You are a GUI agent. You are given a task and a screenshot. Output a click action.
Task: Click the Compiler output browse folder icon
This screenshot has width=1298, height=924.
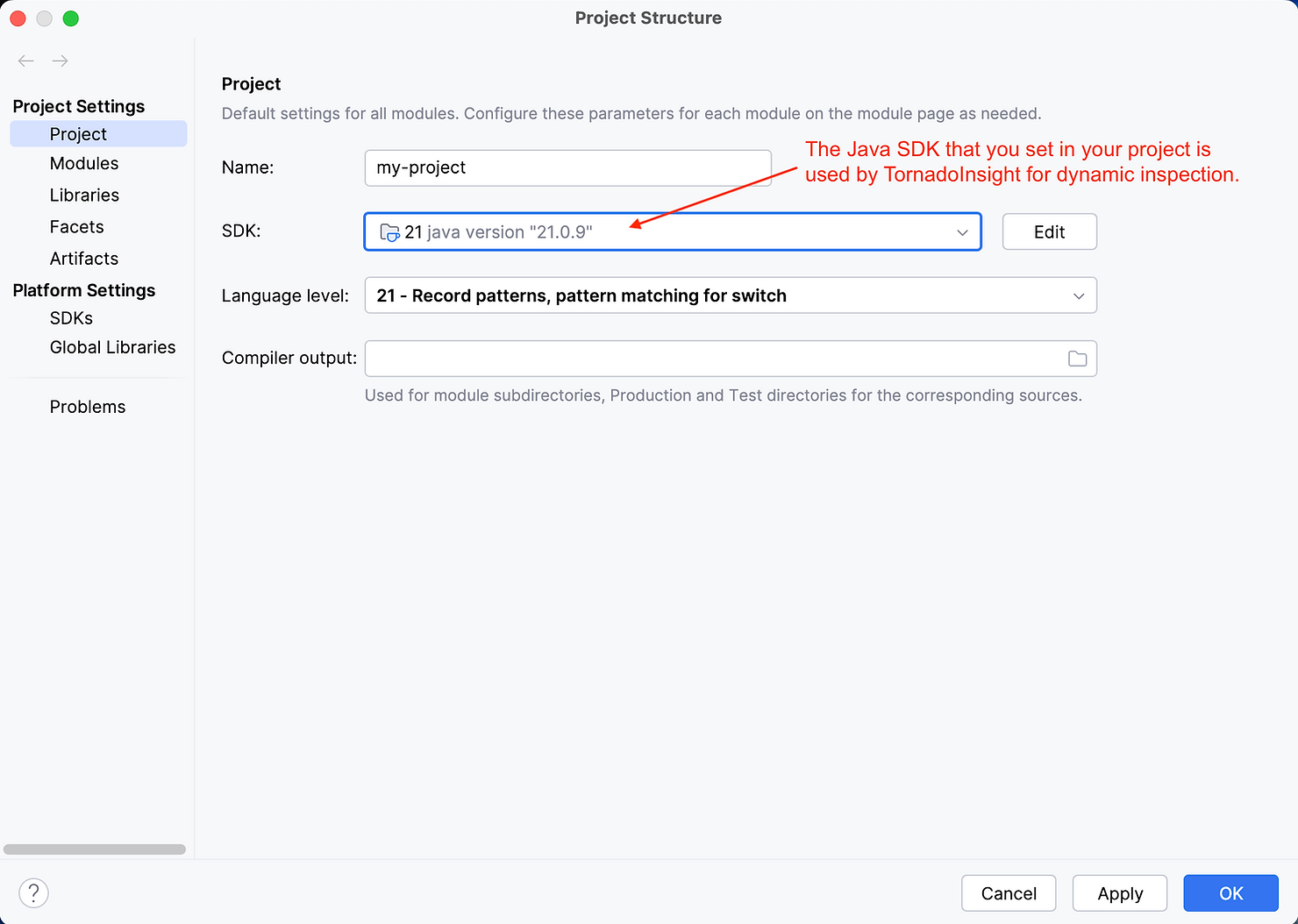coord(1077,359)
